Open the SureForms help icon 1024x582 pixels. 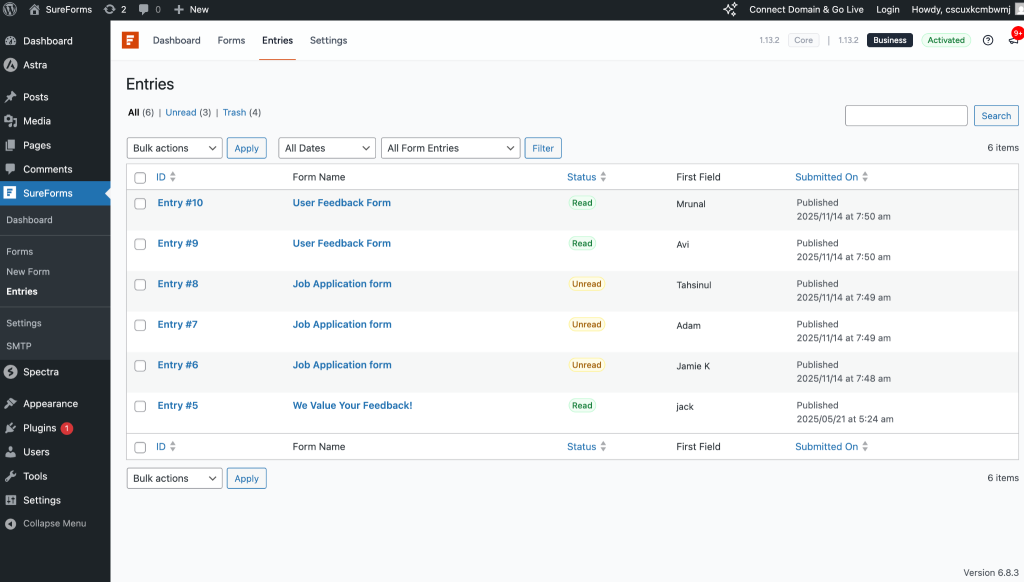[x=988, y=40]
